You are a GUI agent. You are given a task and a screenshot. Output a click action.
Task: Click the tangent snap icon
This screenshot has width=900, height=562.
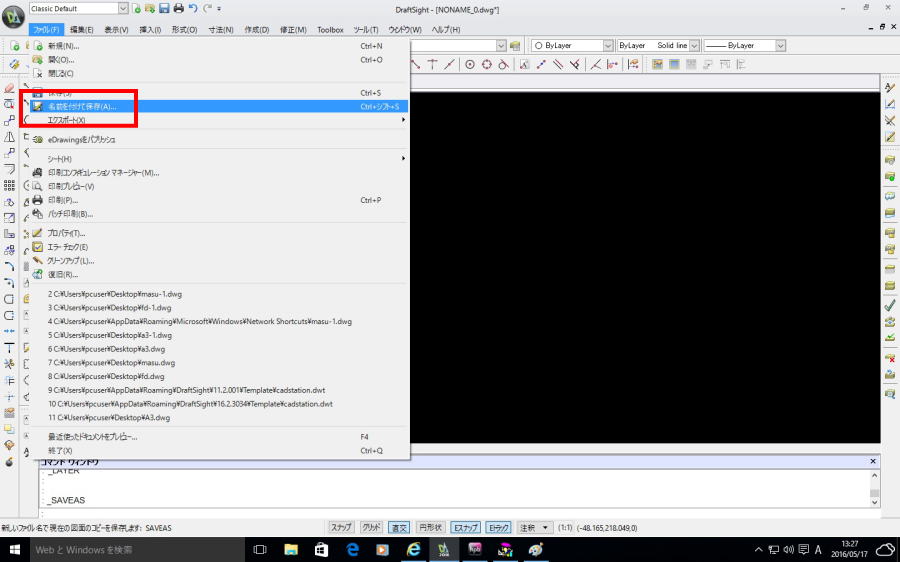[503, 64]
